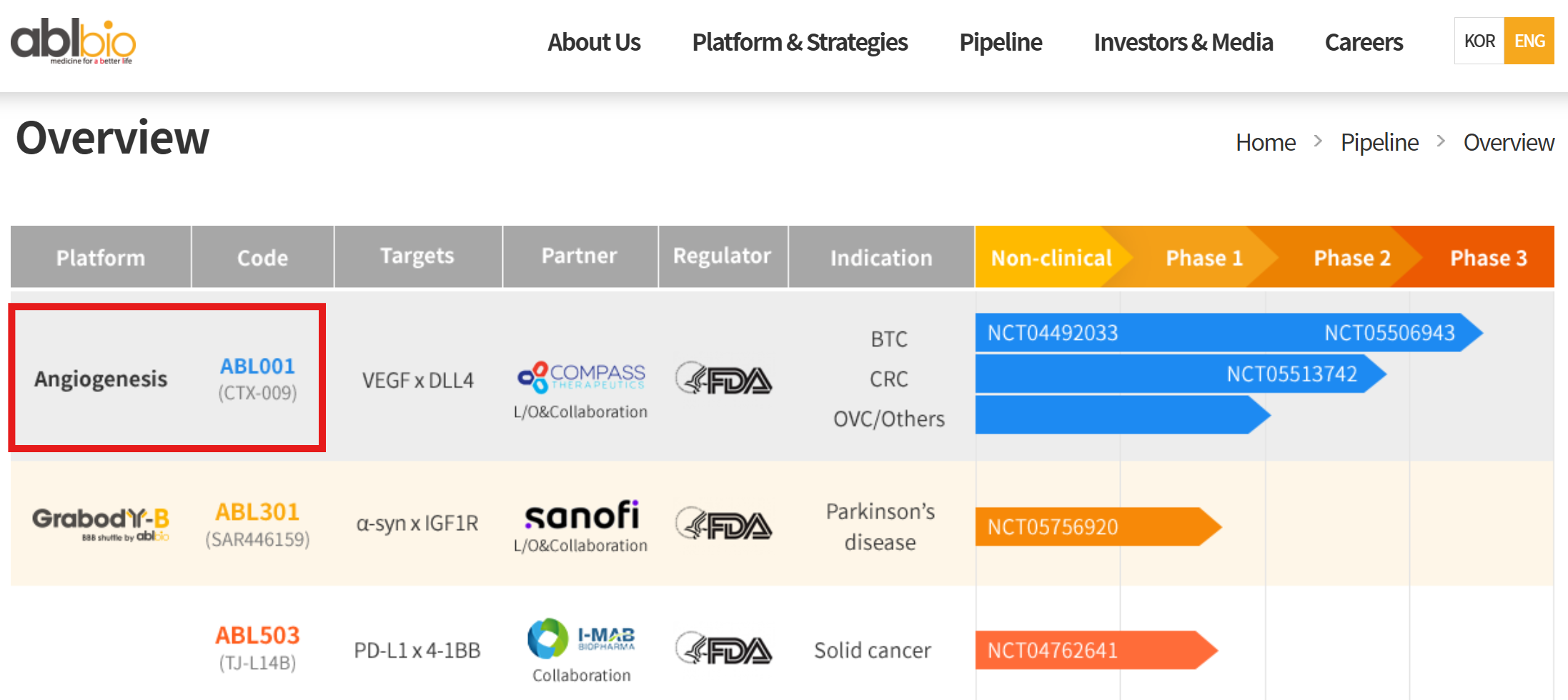Click the FDA logo in ABL301 row
The width and height of the screenshot is (1568, 700).
723,526
